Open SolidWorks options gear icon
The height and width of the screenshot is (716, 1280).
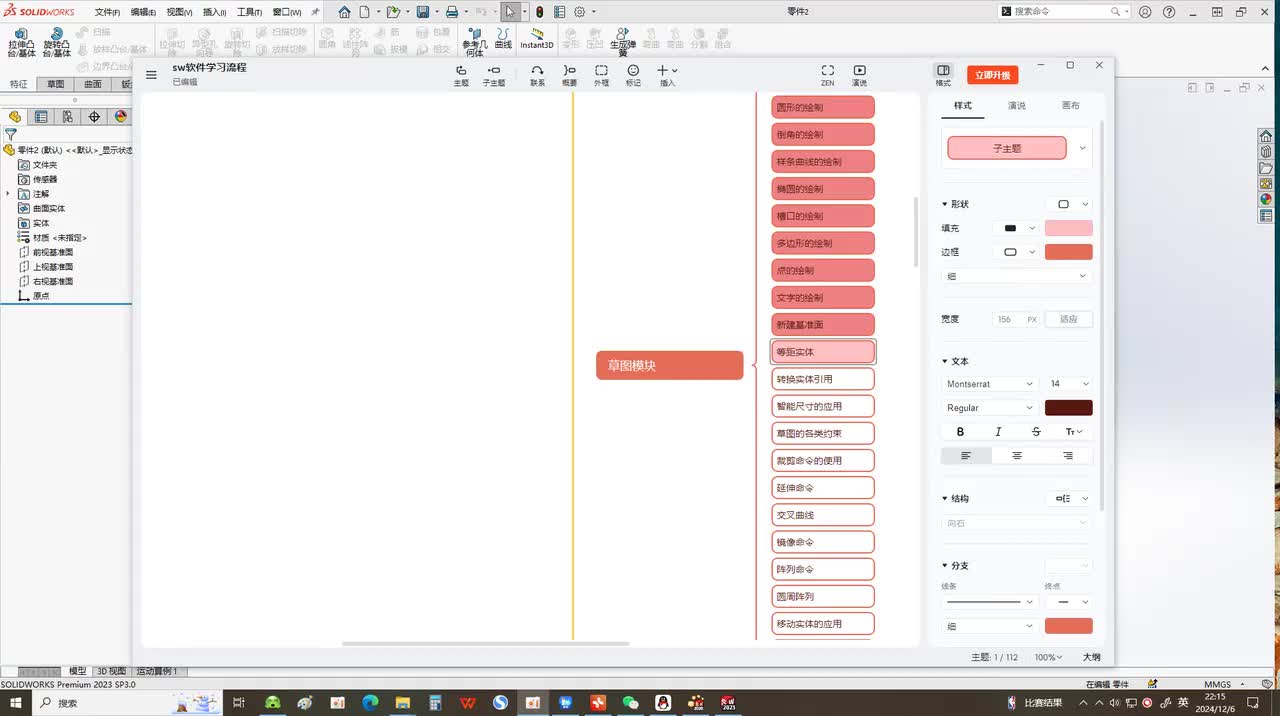579,12
